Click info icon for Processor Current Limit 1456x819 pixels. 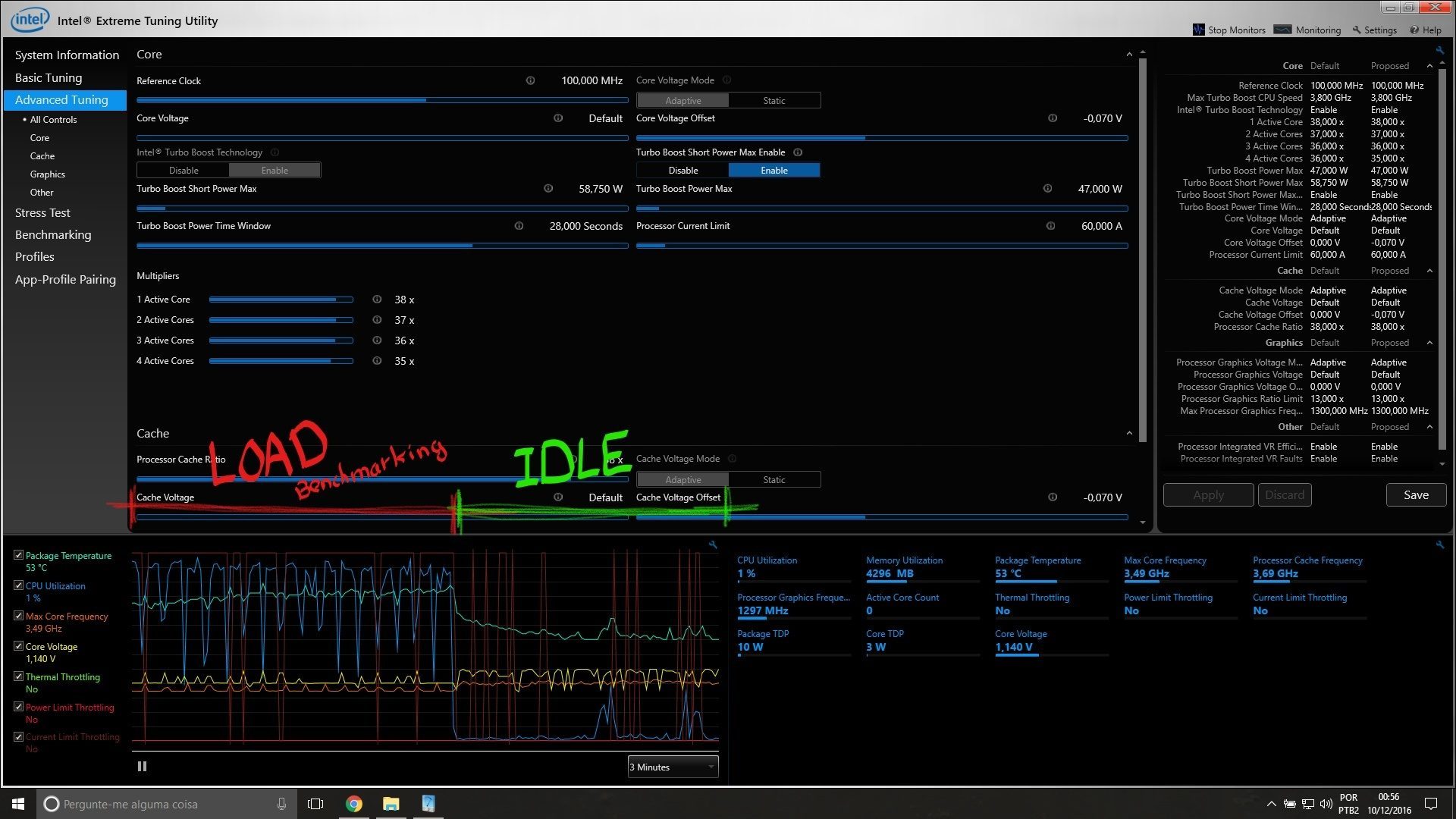click(1050, 226)
